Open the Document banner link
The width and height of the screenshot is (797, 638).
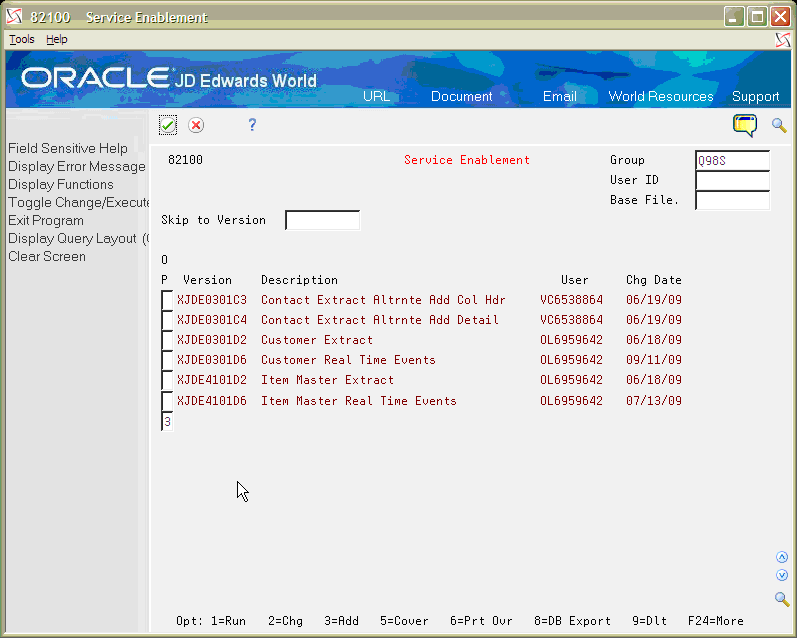pos(462,96)
